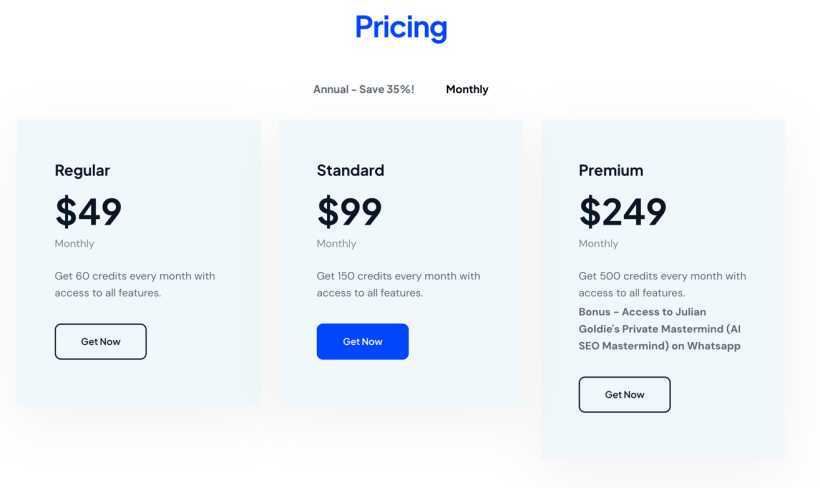Switch to Annual - Save 35% billing tab
The height and width of the screenshot is (488, 820).
(x=363, y=89)
